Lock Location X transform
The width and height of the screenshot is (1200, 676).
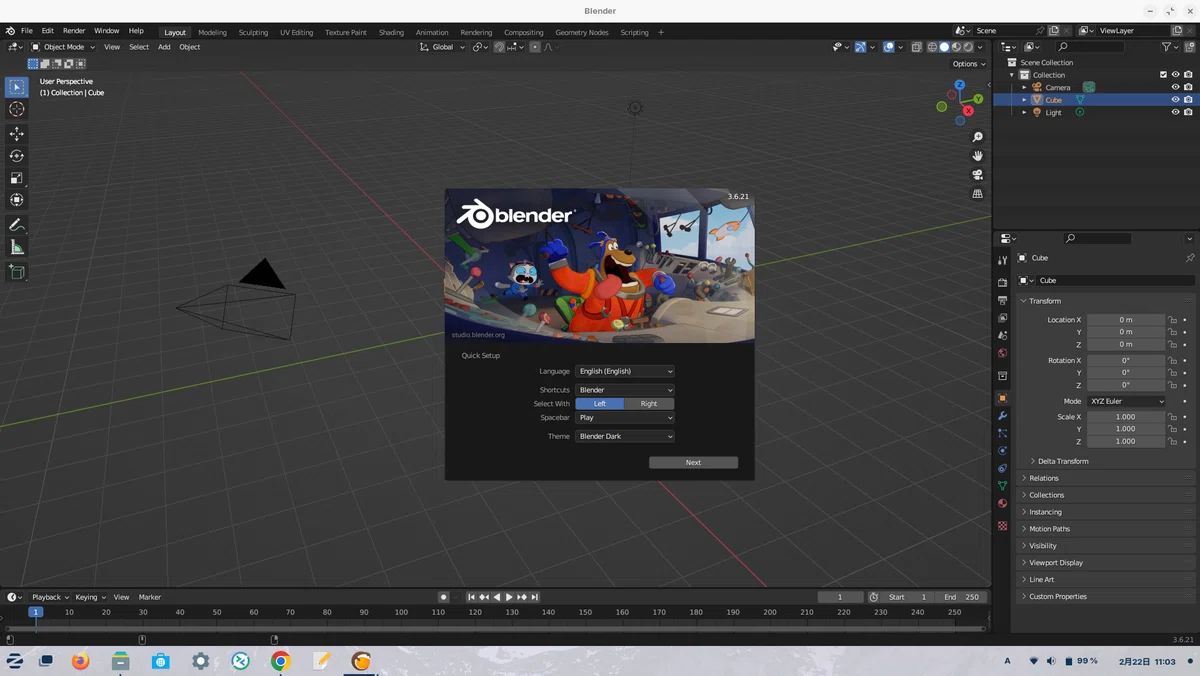(x=1173, y=320)
